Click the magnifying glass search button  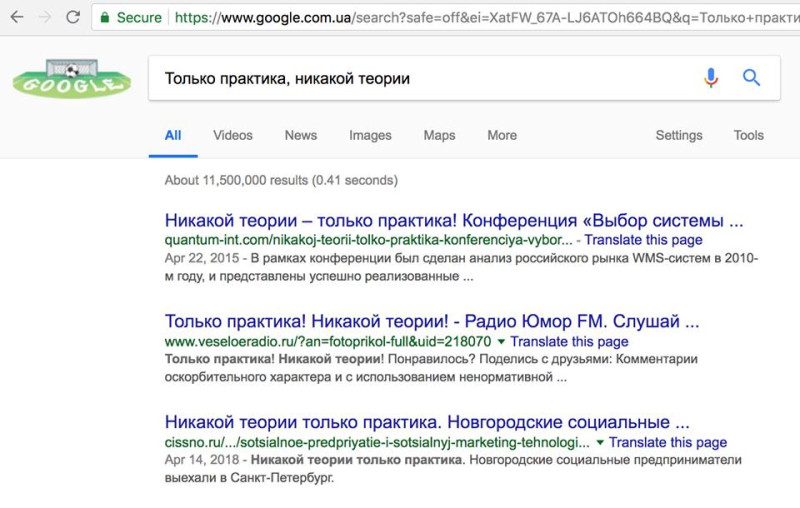[x=751, y=78]
